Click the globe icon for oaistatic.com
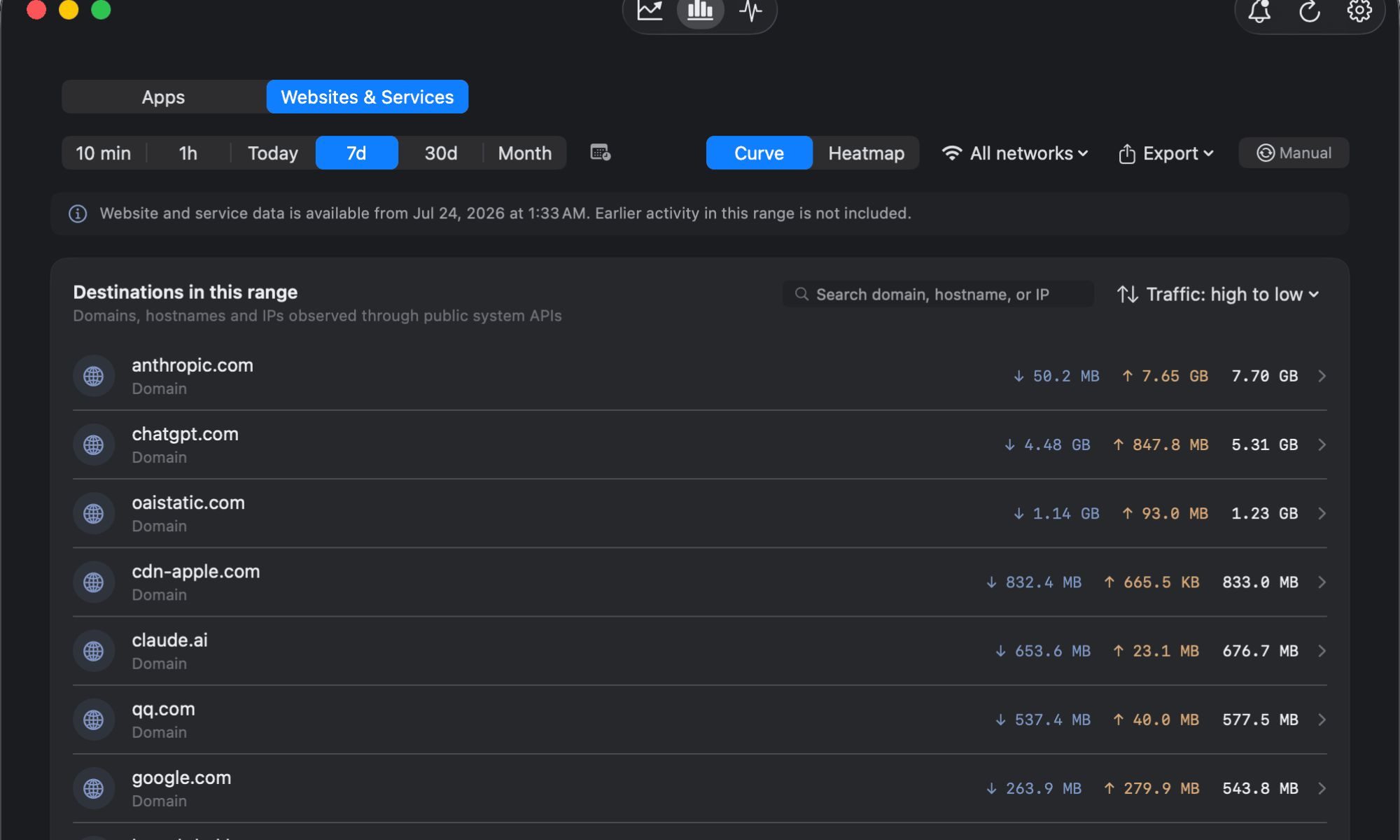This screenshot has height=840, width=1400. (94, 514)
